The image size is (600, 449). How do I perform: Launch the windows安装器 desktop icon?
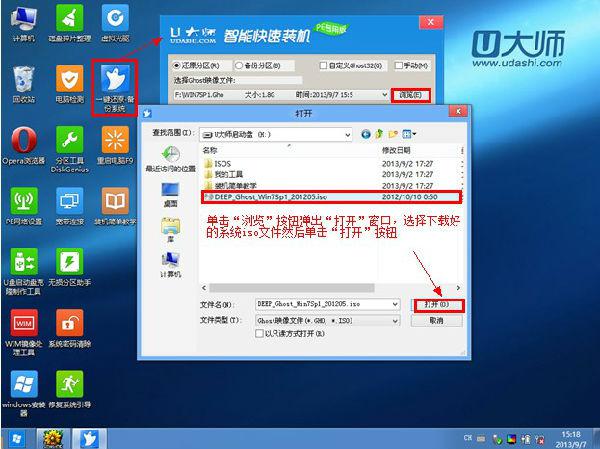pyautogui.click(x=24, y=393)
